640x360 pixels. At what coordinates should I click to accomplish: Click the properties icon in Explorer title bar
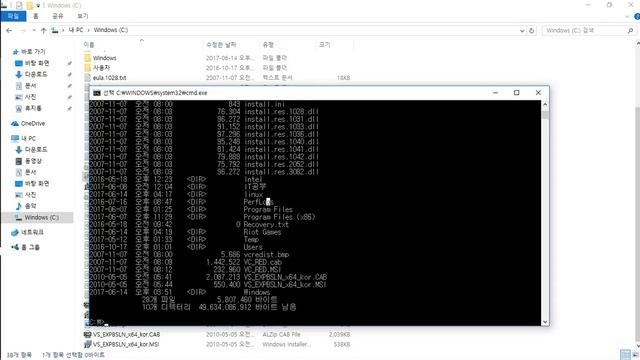(x=19, y=5)
